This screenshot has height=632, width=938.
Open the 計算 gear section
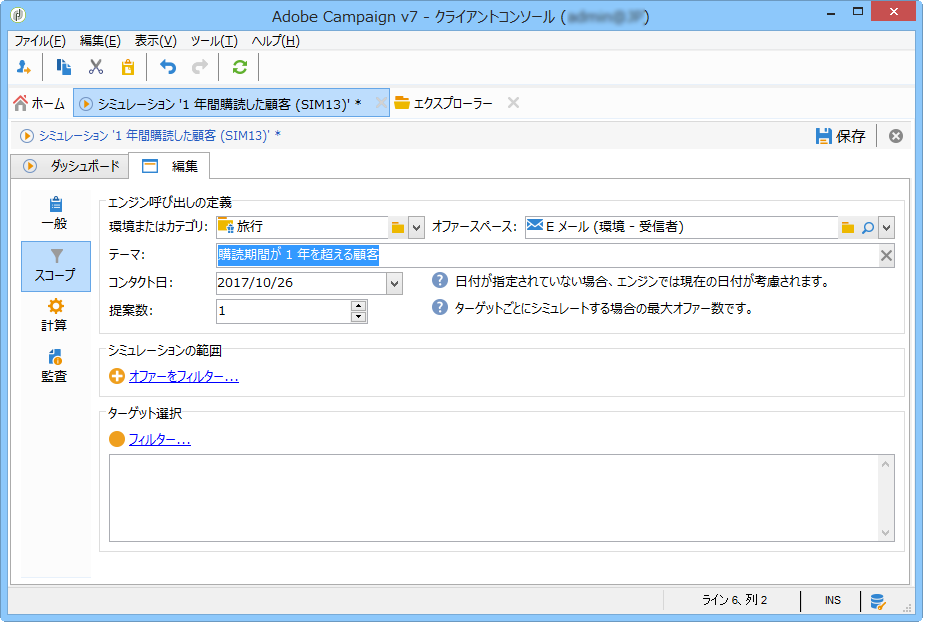[56, 315]
